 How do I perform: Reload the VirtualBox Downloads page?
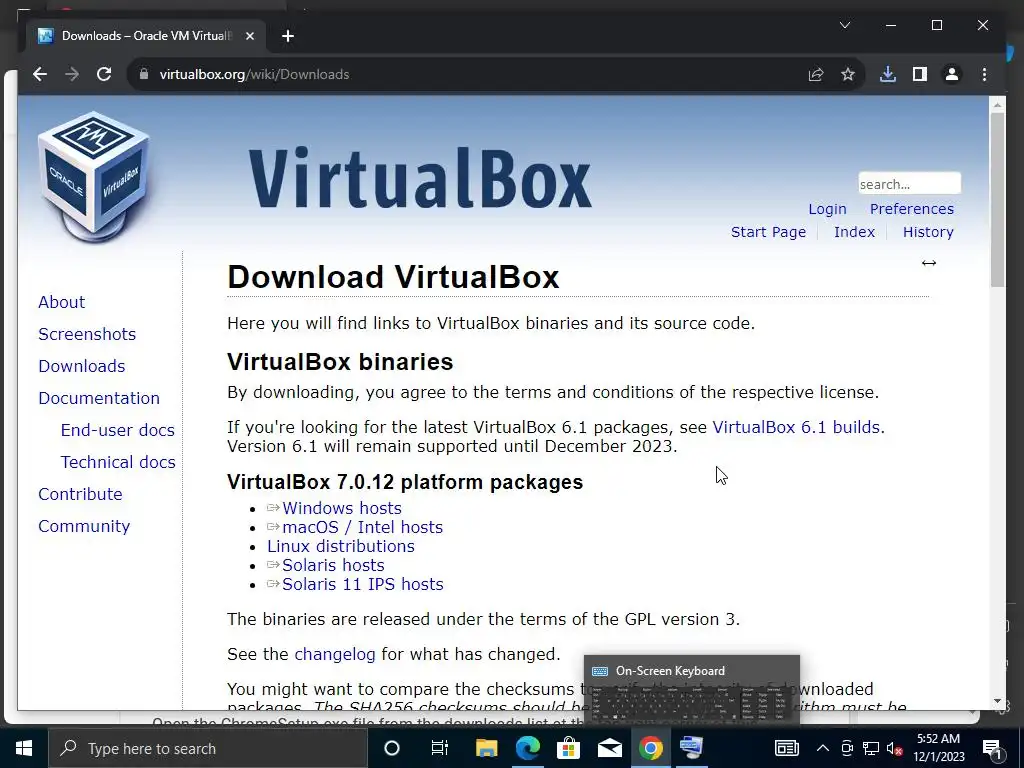coord(104,74)
